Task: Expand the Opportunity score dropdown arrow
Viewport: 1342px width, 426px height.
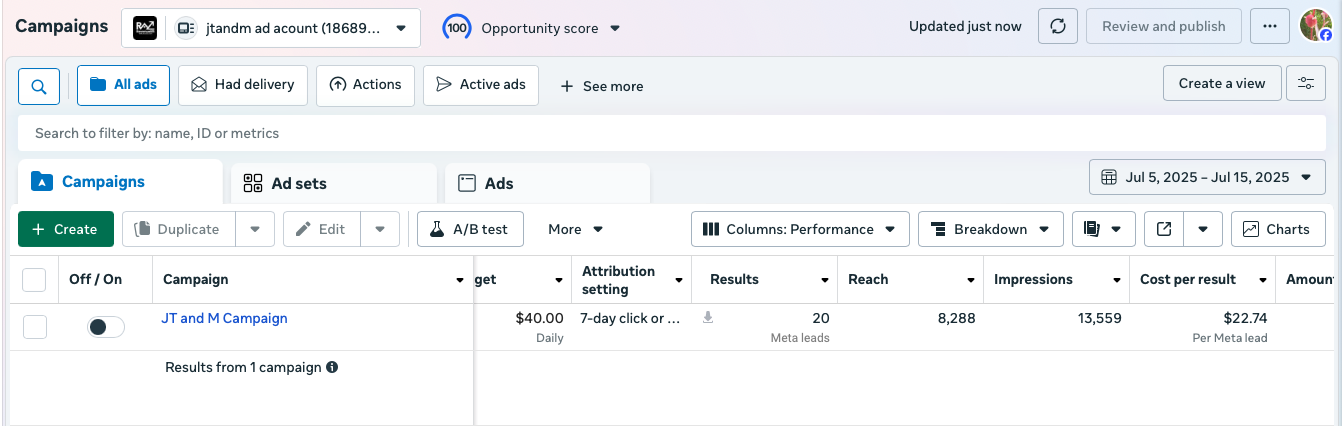Action: pos(615,28)
